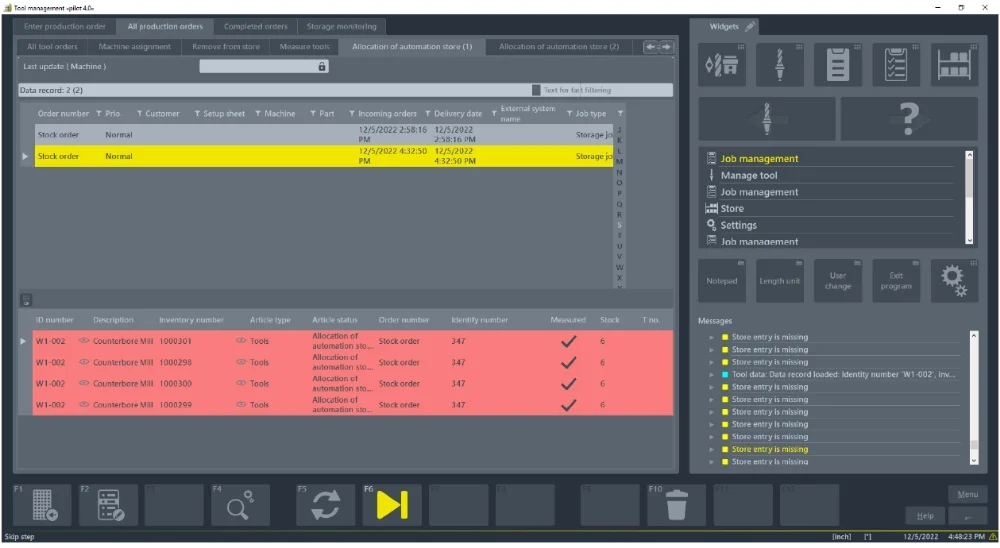
Task: Toggle the Last update lock icon
Action: click(x=322, y=67)
